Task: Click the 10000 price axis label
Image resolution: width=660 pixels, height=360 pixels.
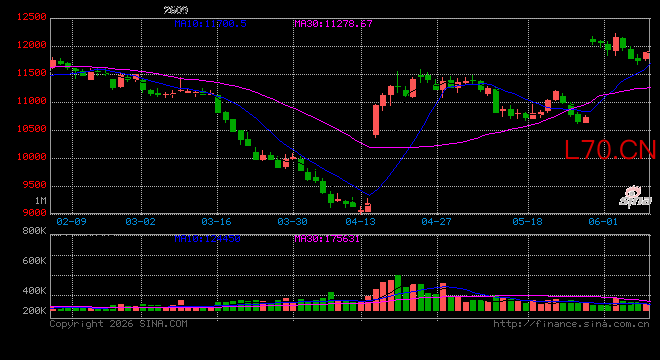Action: 32,157
